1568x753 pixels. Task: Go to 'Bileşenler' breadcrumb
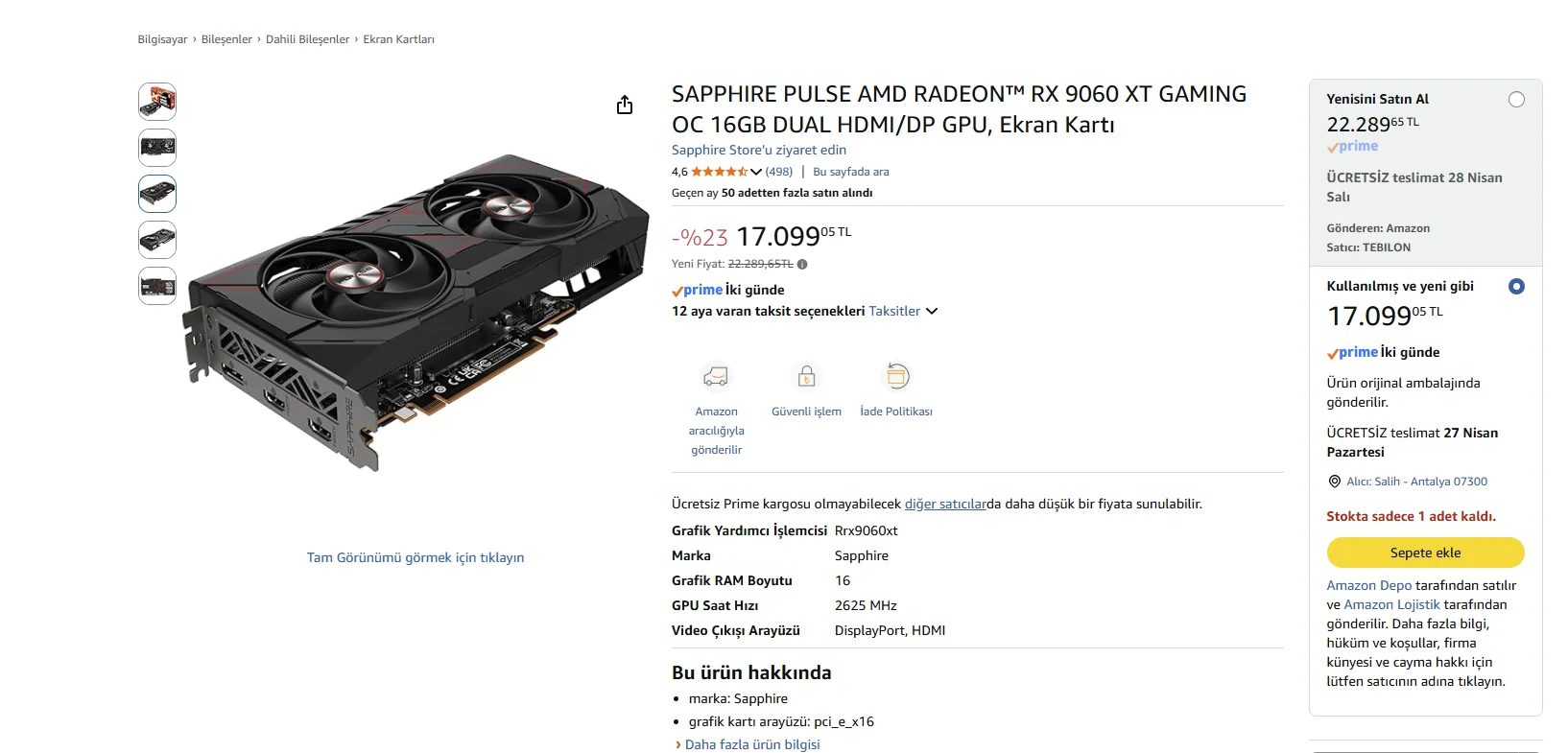pyautogui.click(x=226, y=39)
